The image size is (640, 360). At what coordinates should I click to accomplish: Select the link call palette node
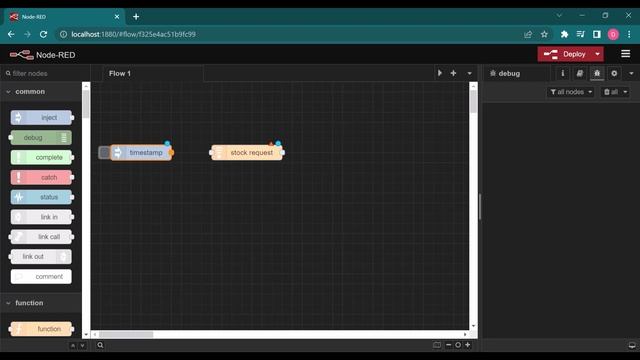[41, 237]
